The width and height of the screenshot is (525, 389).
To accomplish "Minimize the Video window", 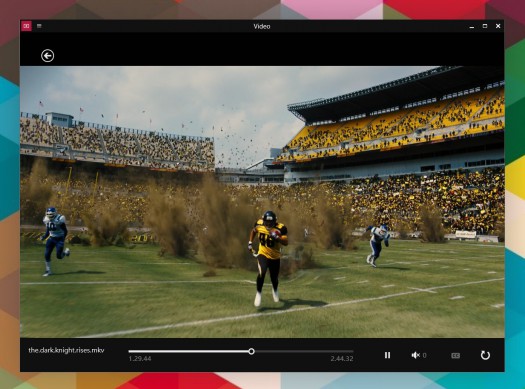I will click(x=472, y=26).
